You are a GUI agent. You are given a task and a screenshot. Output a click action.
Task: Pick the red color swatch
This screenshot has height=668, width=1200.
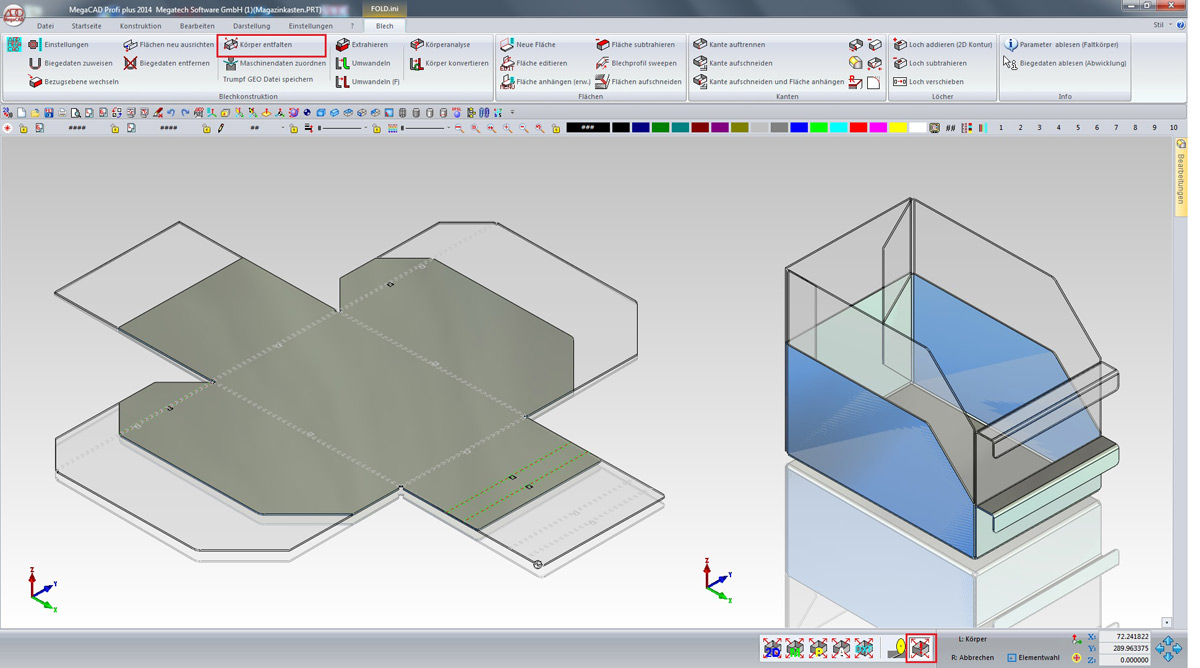point(857,128)
